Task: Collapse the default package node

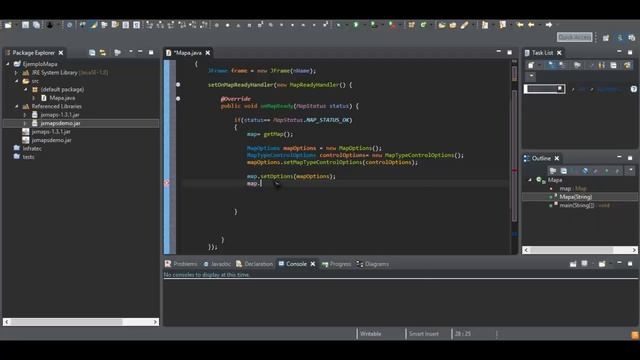Action: coord(26,89)
